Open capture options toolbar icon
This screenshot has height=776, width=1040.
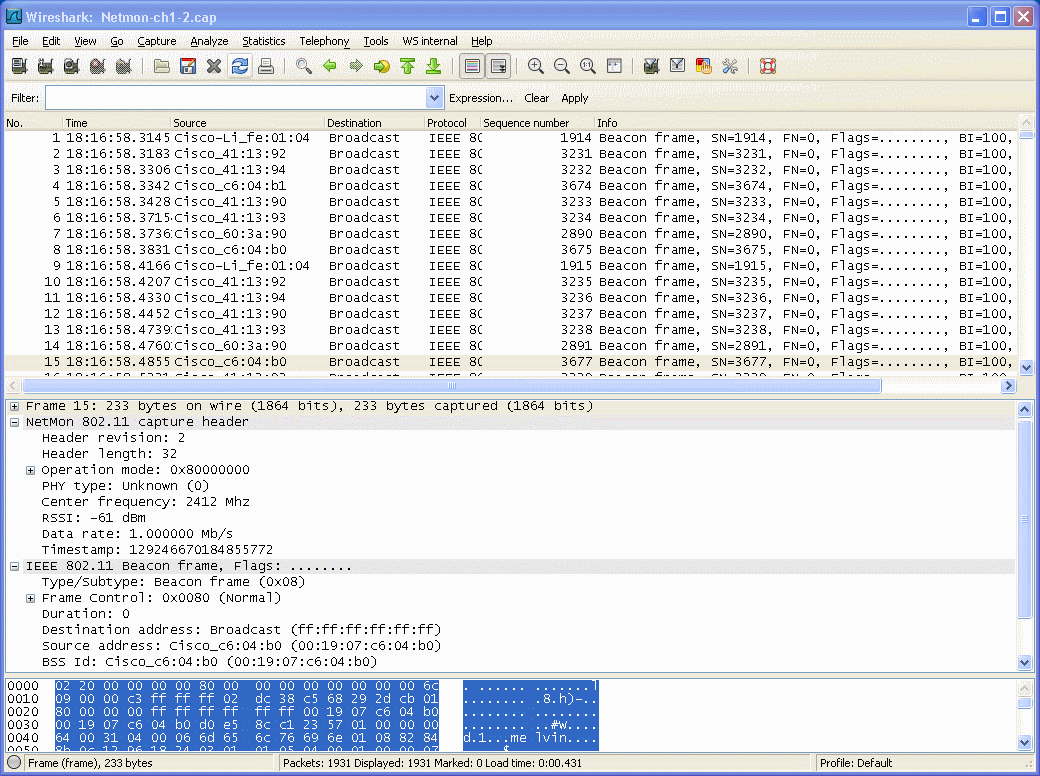point(45,66)
